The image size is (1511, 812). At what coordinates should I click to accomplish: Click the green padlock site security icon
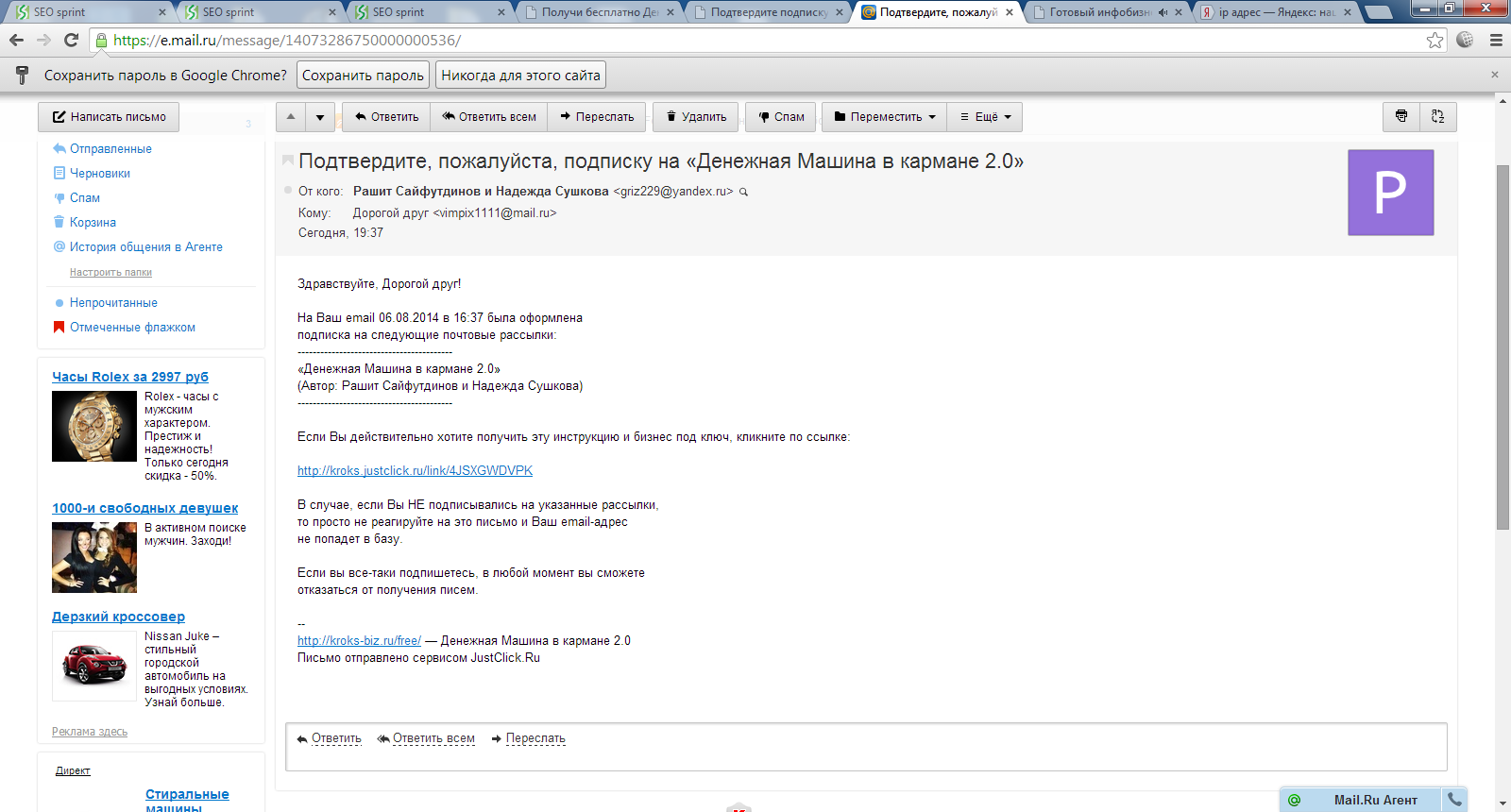pos(102,40)
